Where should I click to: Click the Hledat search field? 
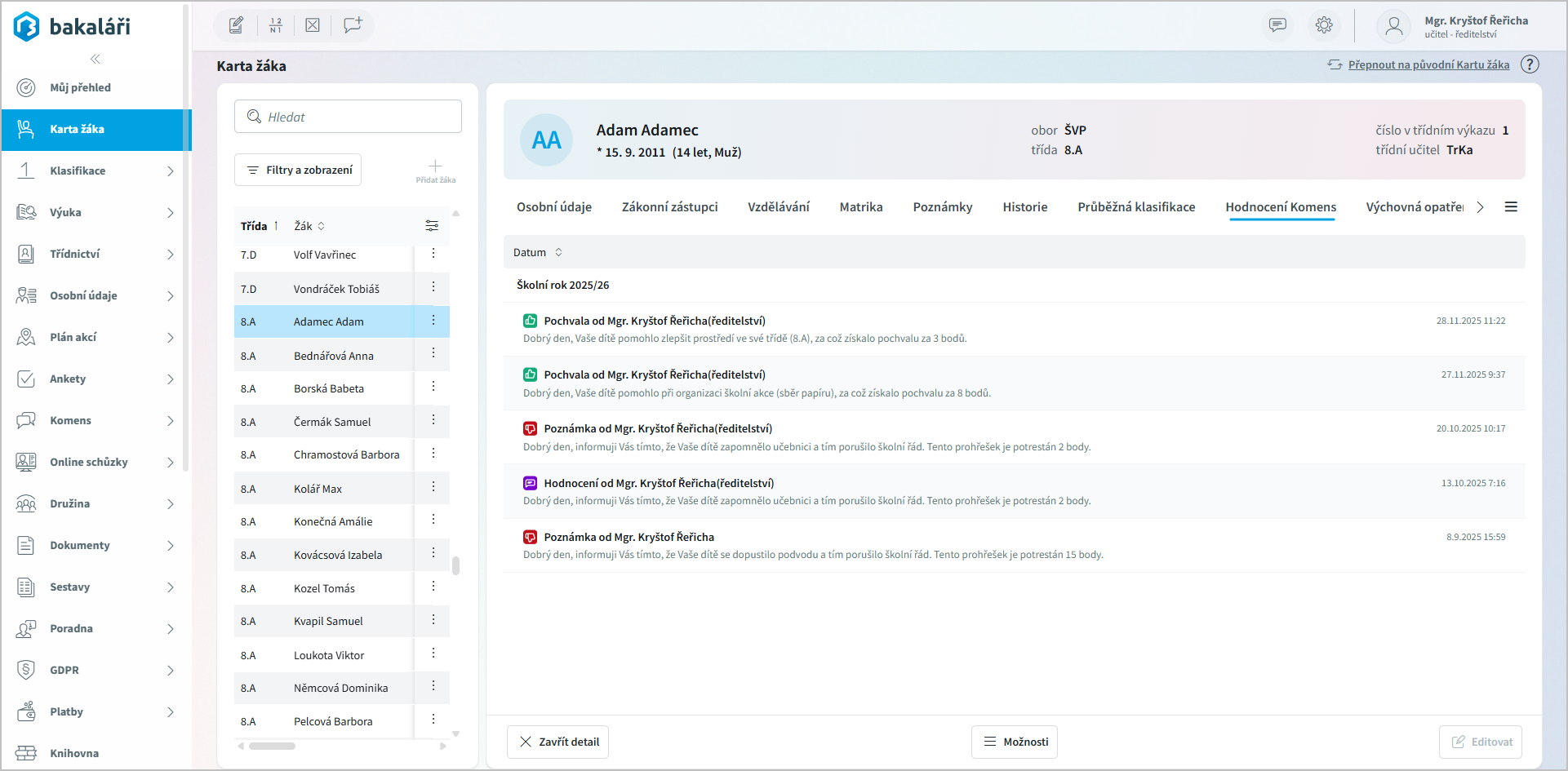click(x=349, y=117)
